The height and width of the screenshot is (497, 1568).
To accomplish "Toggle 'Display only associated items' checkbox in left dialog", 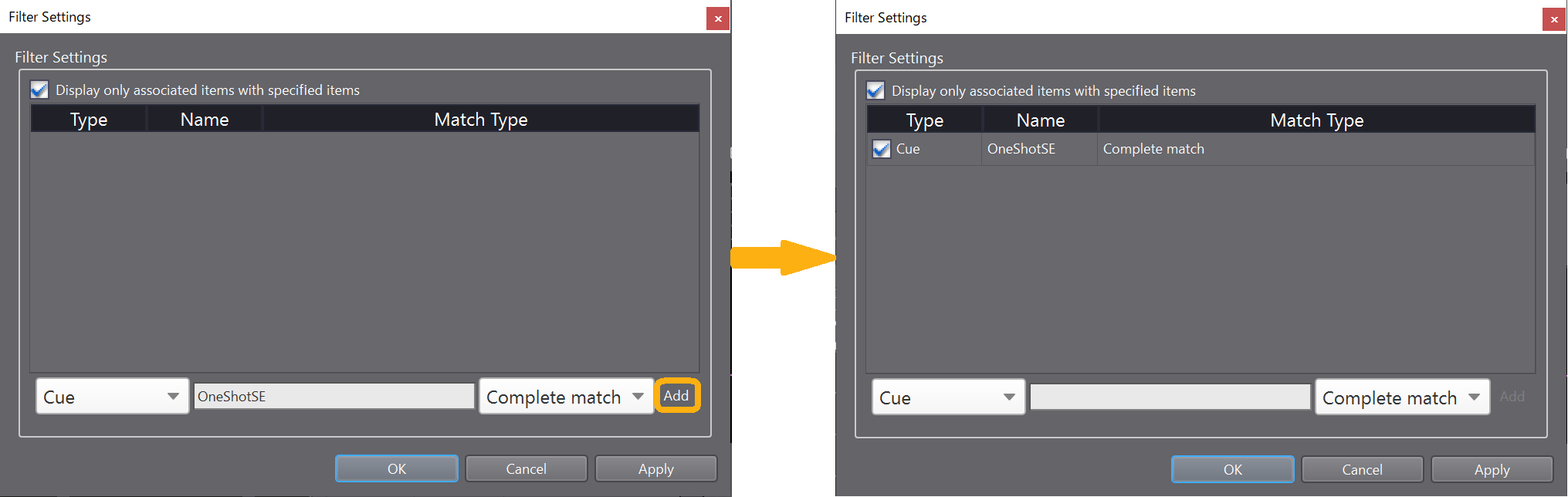I will 39,90.
